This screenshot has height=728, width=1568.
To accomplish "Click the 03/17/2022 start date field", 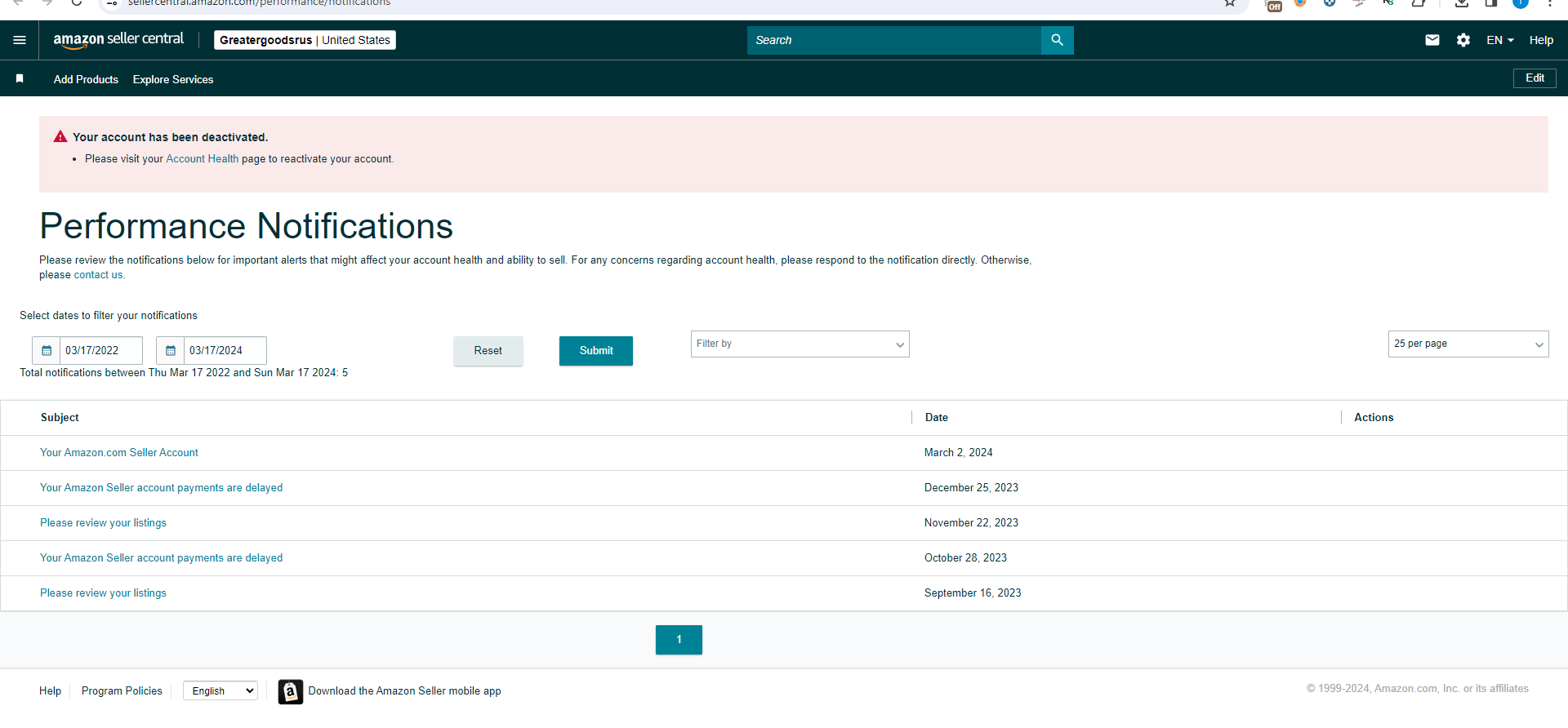I will point(101,350).
